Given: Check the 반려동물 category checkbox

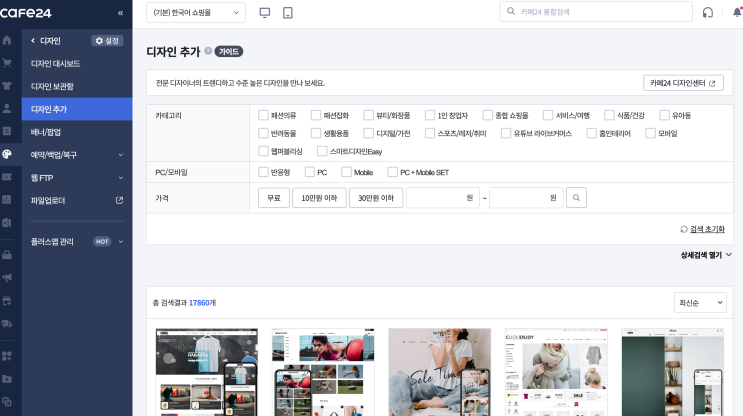Looking at the screenshot, I should pos(263,133).
